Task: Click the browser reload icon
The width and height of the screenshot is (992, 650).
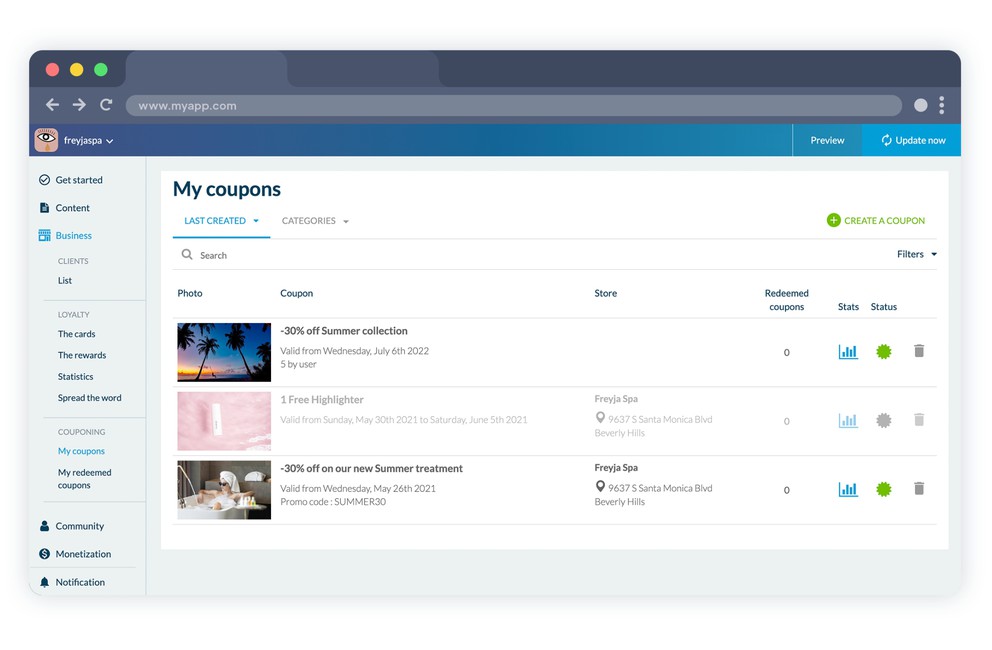Action: click(106, 105)
